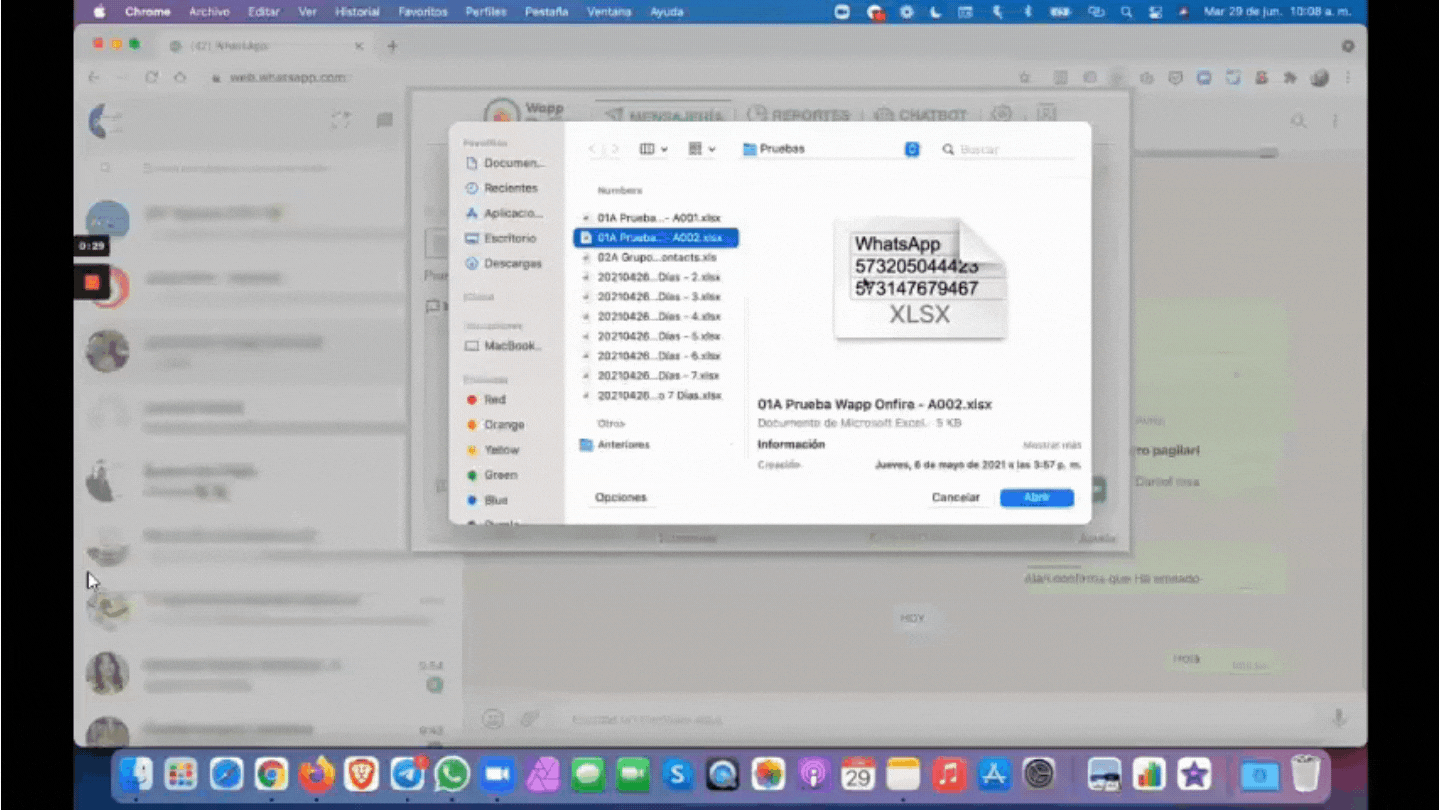Open the Documentos favorite in file dialog sidebar
Image resolution: width=1440 pixels, height=810 pixels.
505,163
